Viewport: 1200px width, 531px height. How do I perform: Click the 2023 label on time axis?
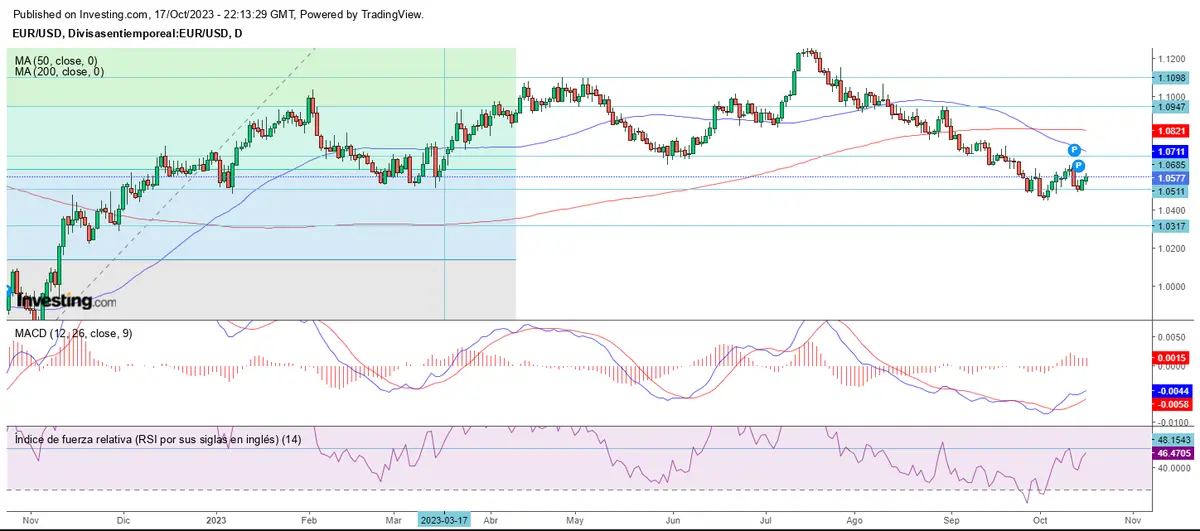coord(218,520)
